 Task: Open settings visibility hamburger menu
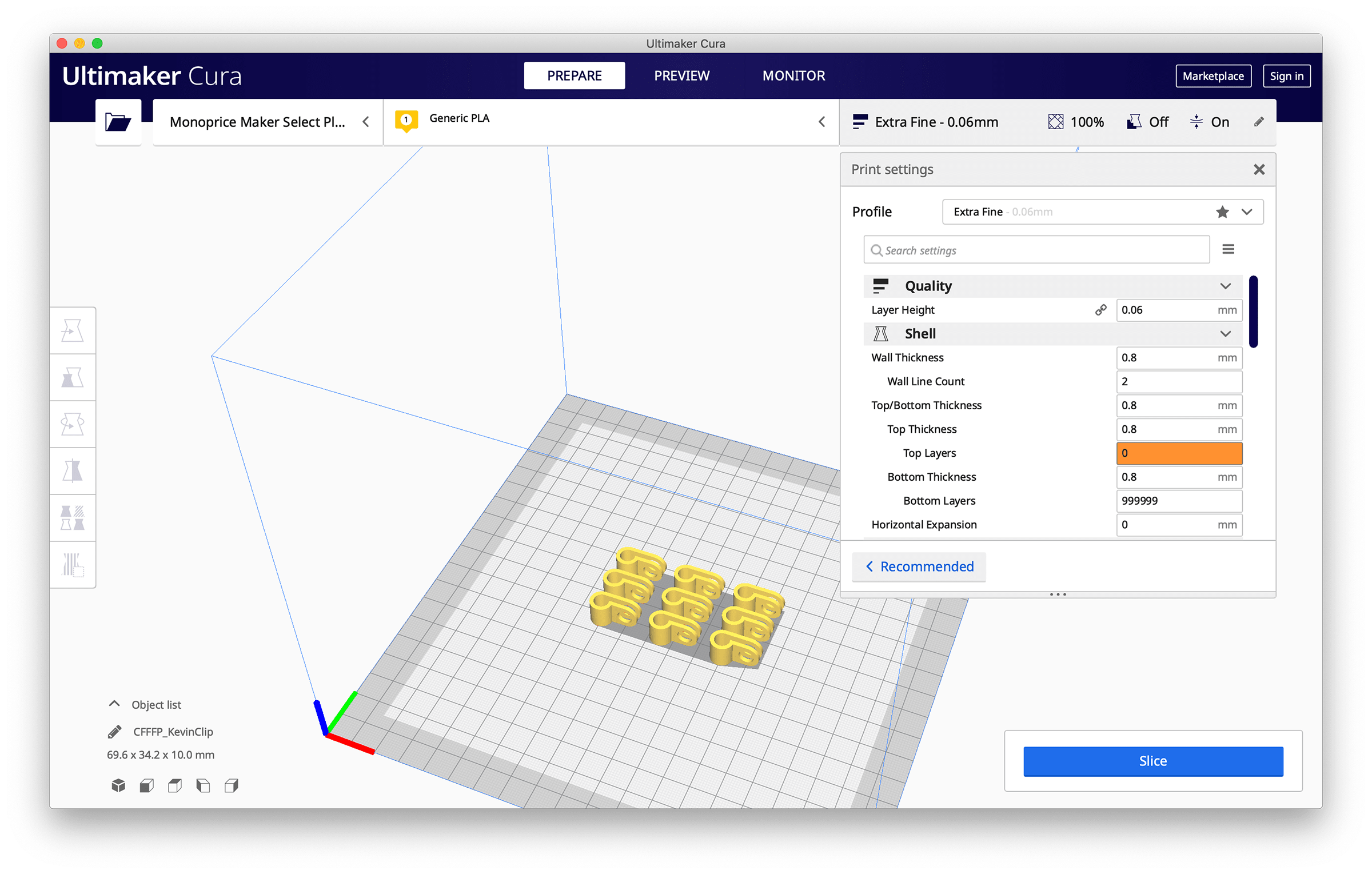tap(1228, 249)
